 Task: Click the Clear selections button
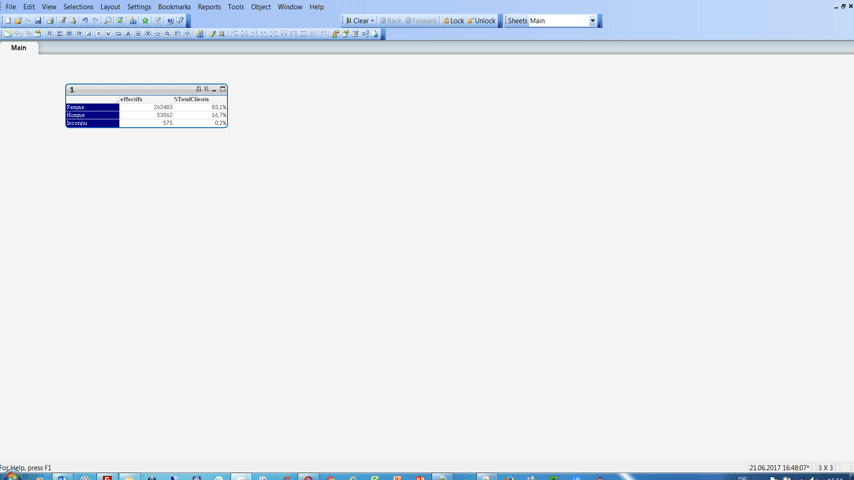pyautogui.click(x=357, y=21)
